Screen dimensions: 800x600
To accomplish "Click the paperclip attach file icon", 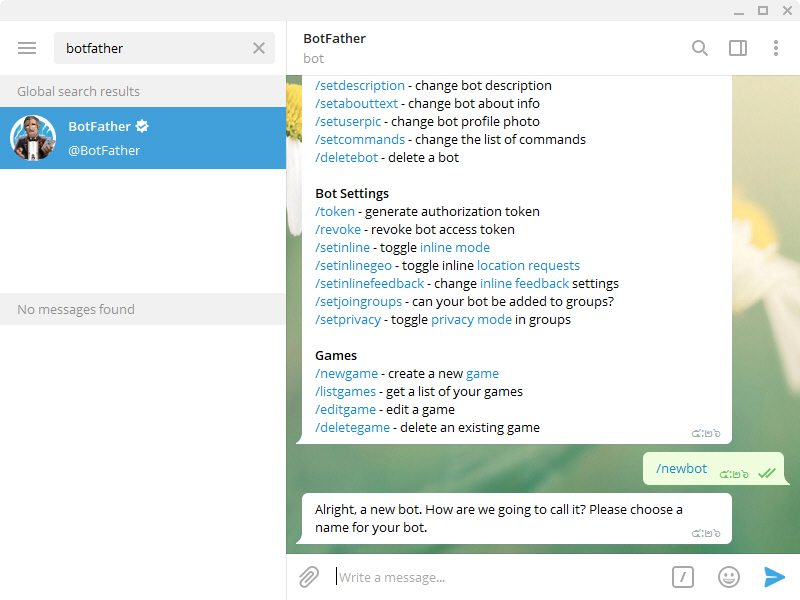I will [309, 577].
